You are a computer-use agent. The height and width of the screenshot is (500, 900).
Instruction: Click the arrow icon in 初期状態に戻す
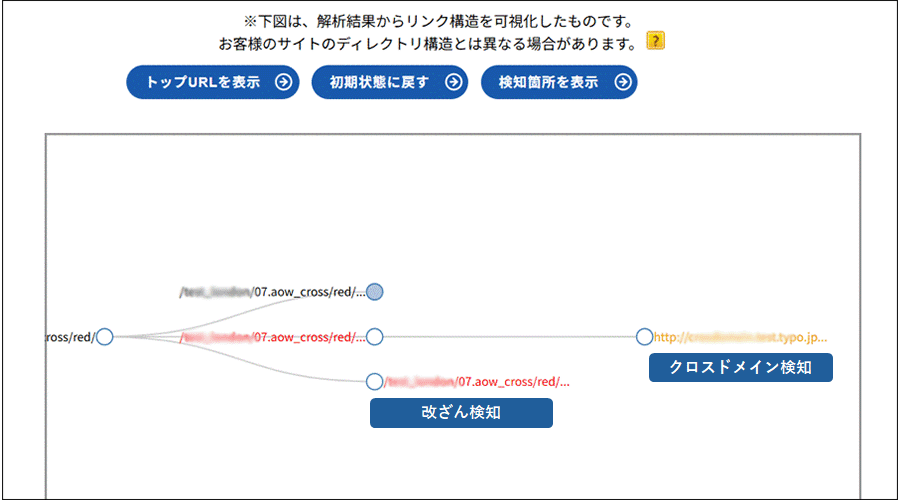pyautogui.click(x=454, y=82)
